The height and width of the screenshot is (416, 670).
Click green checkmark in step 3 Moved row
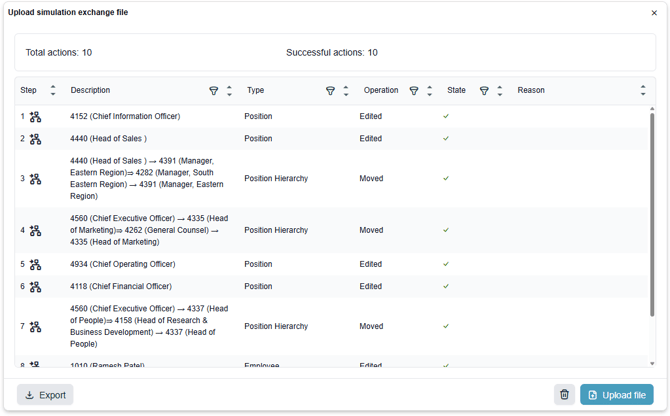pos(446,178)
